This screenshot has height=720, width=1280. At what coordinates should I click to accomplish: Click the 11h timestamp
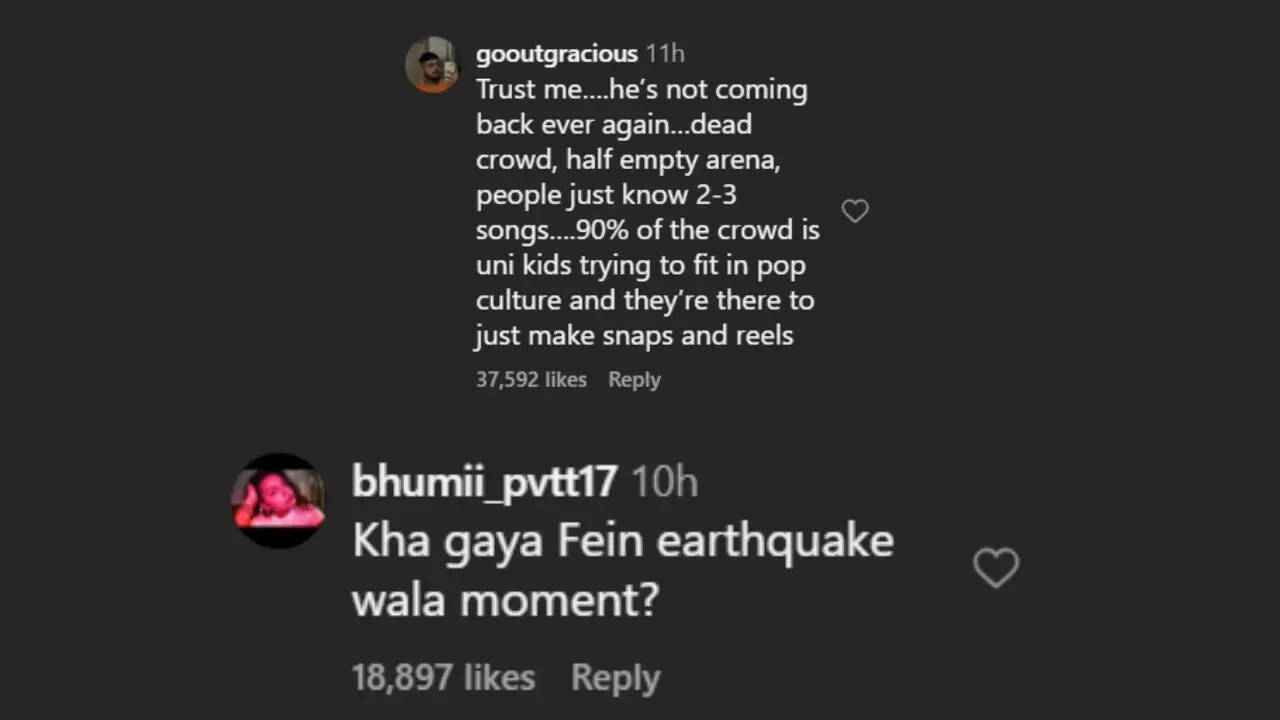click(x=665, y=54)
